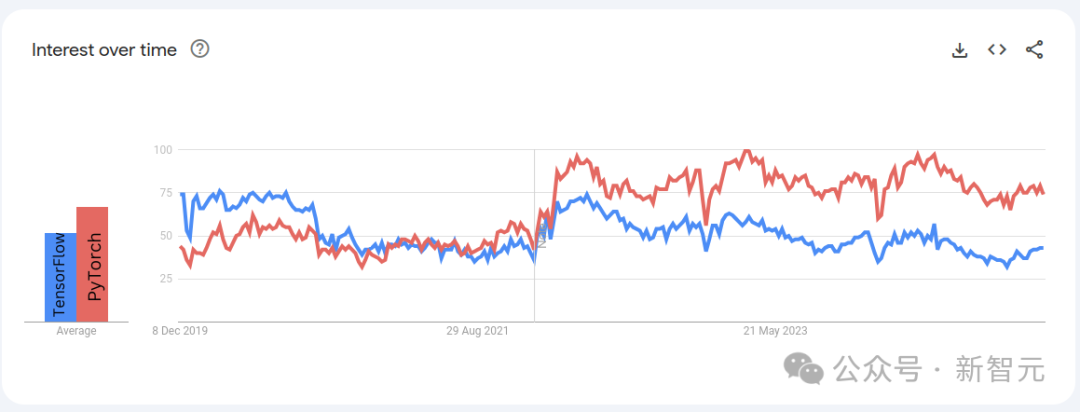Click the Interest over time heading
Image resolution: width=1080 pixels, height=412 pixels.
(x=104, y=50)
